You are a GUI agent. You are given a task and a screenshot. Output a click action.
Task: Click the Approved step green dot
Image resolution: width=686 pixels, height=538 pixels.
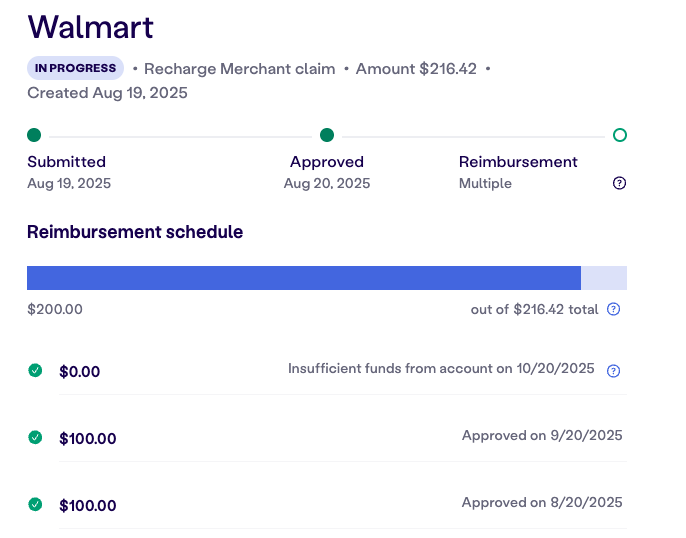tap(327, 135)
